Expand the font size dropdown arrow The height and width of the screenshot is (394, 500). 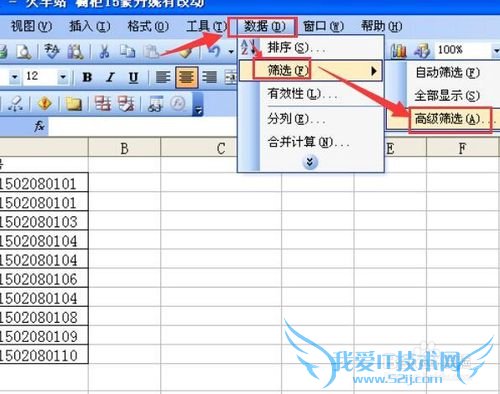63,77
